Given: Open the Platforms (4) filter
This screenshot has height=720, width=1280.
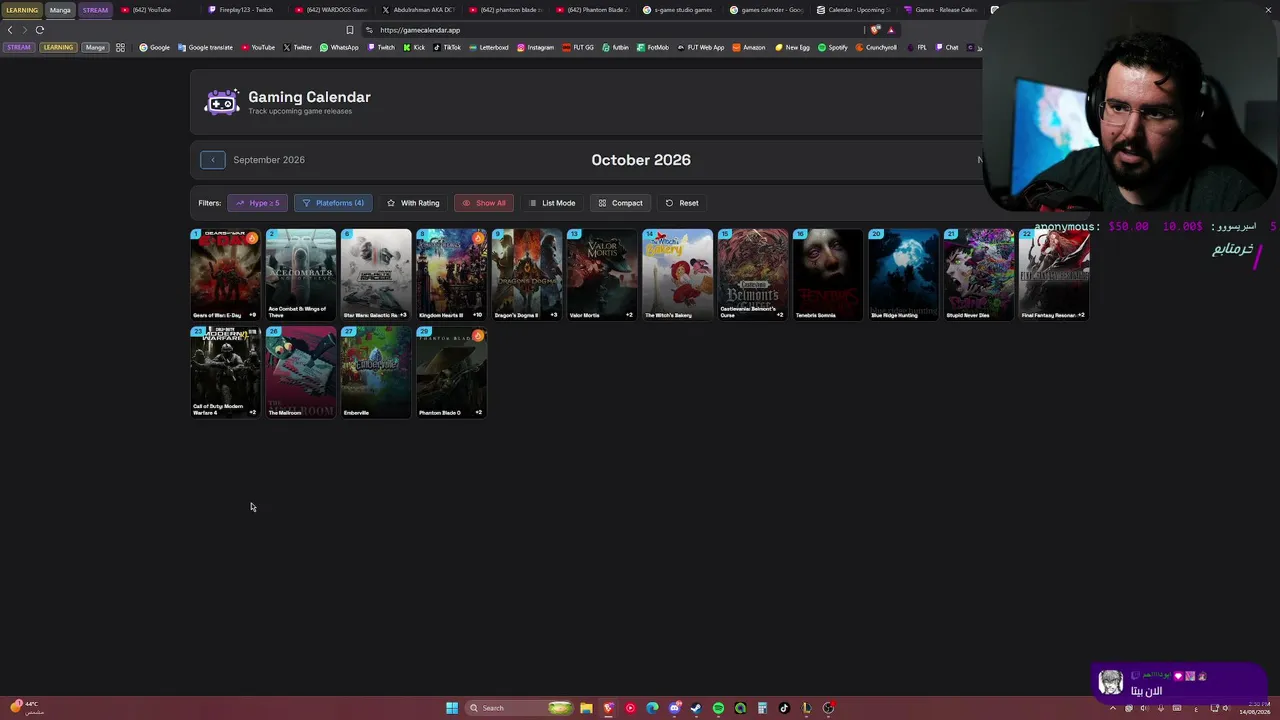Looking at the screenshot, I should (x=333, y=203).
